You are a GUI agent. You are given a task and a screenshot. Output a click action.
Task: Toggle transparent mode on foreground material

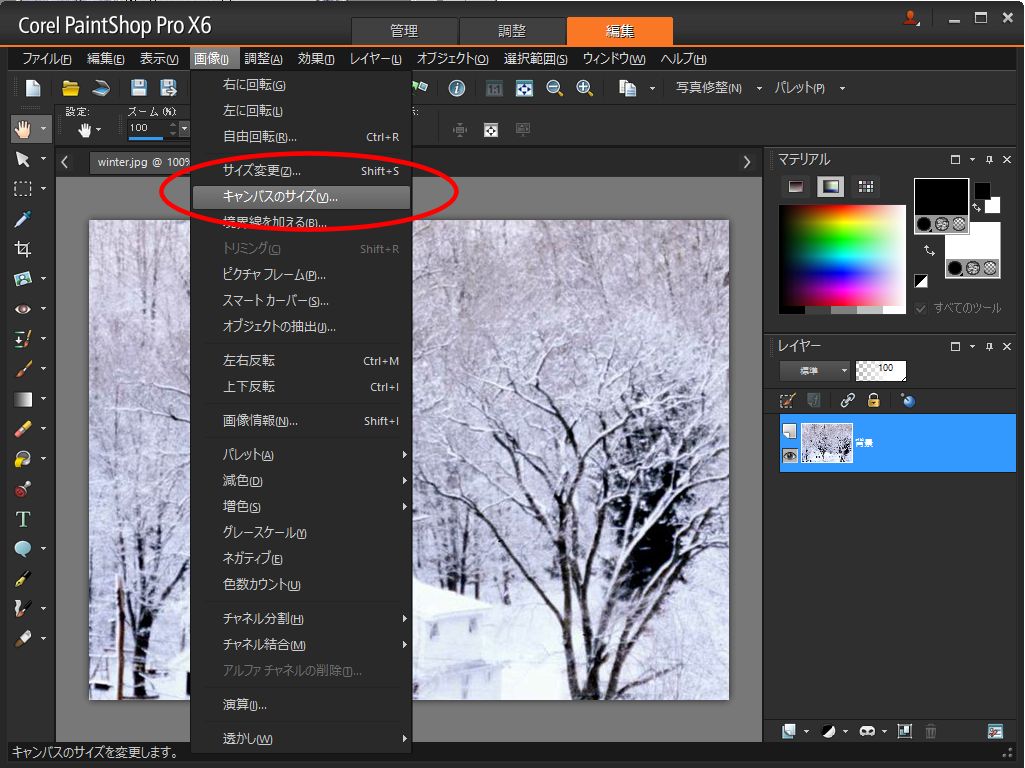pyautogui.click(x=959, y=224)
